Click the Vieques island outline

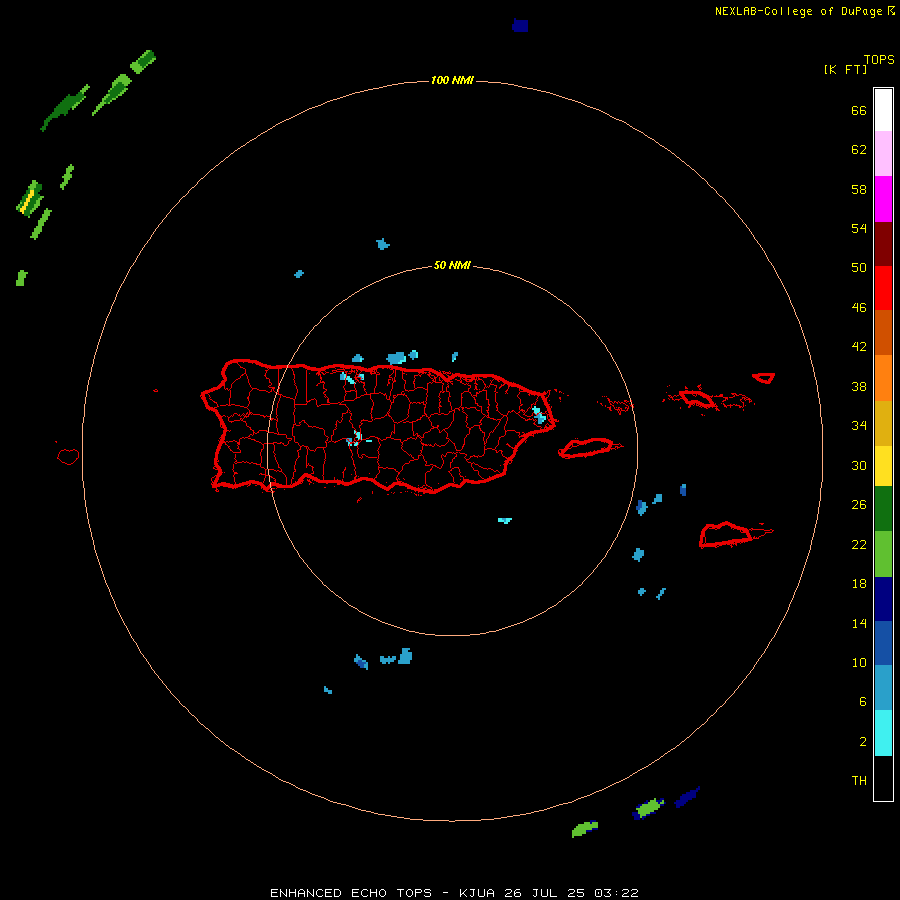(x=589, y=448)
